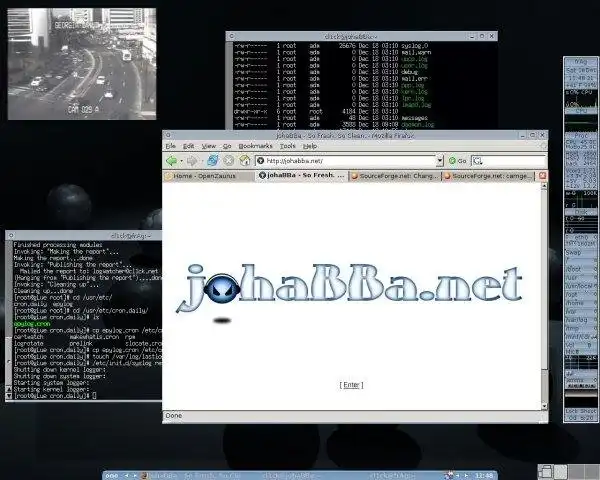
Task: Click the second pager desktop in the corner
Action: [561, 472]
